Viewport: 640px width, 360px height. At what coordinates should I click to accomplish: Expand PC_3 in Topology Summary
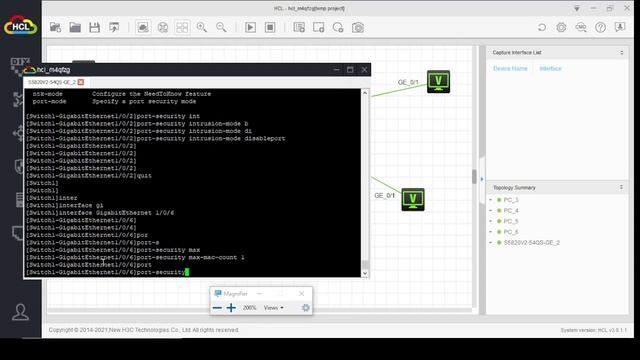pyautogui.click(x=491, y=200)
